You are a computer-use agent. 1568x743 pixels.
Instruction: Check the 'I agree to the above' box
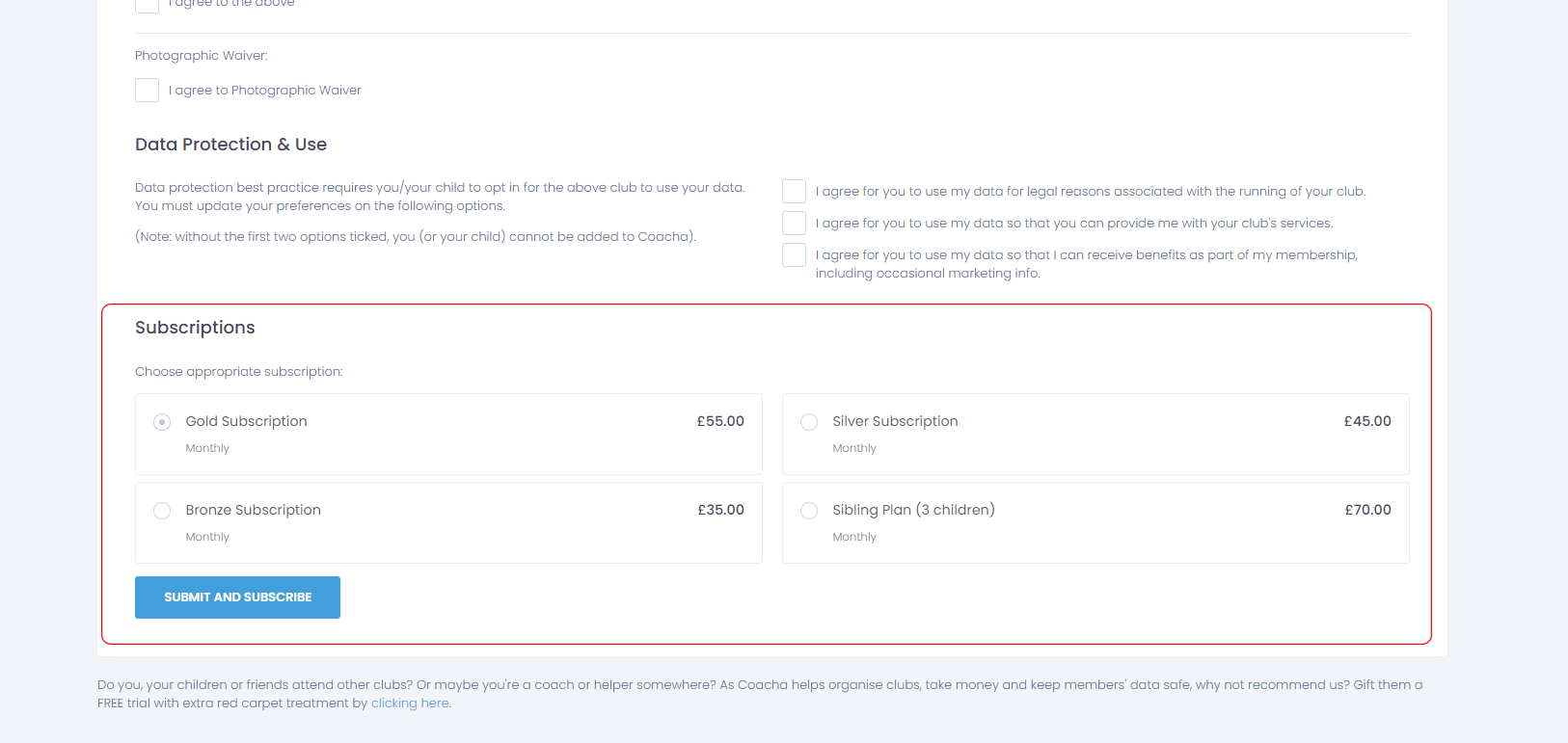147,5
